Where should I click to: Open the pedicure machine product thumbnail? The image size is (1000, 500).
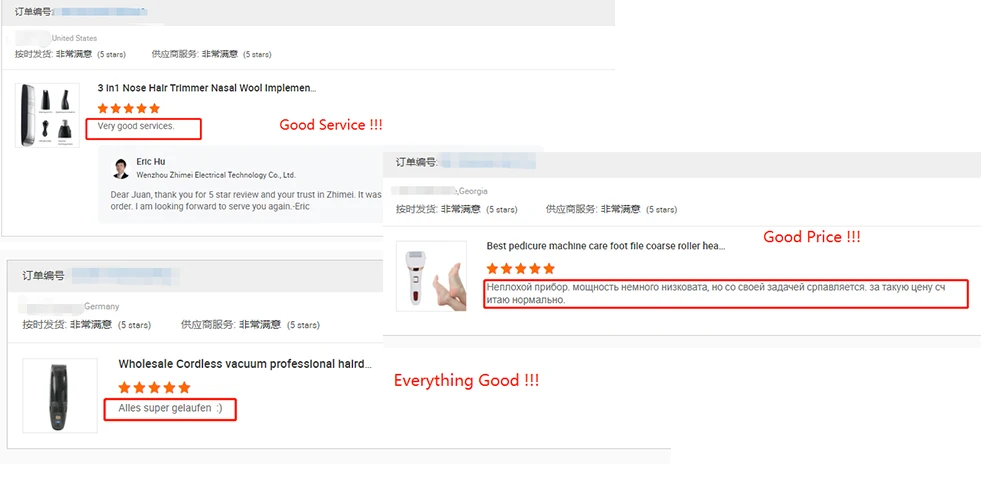tap(431, 276)
